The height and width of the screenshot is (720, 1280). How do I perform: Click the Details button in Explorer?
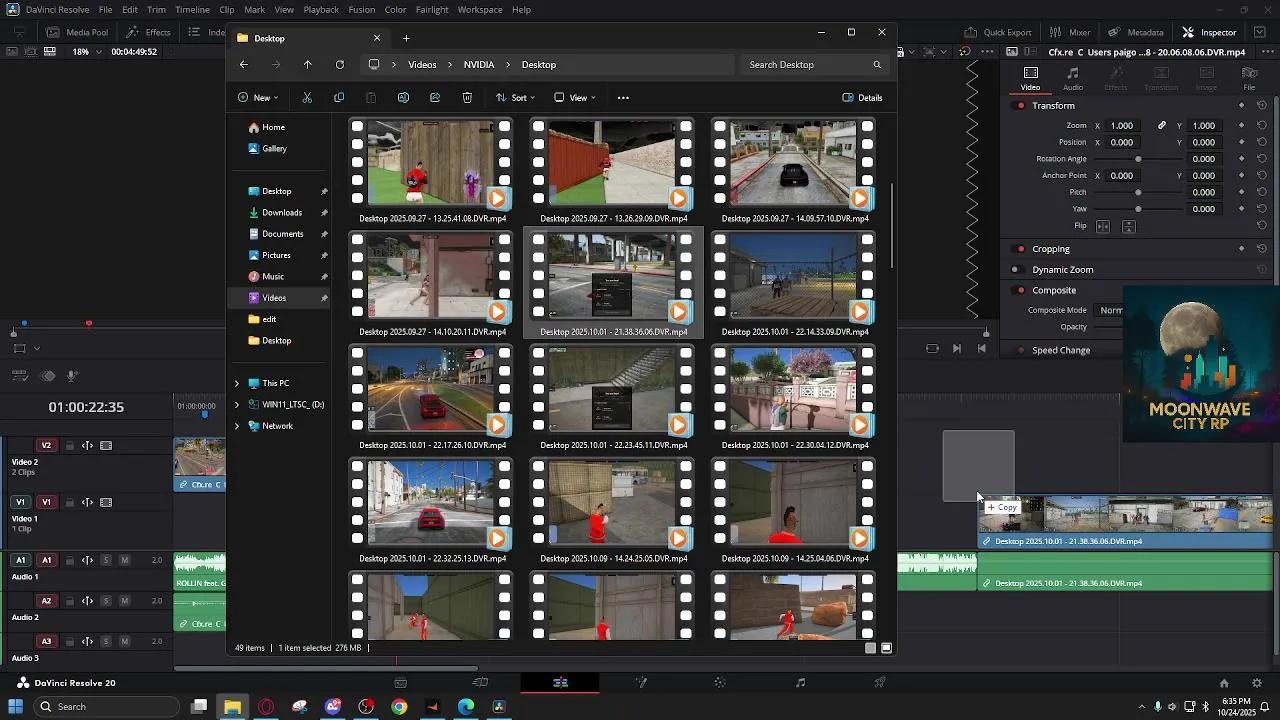click(x=862, y=98)
